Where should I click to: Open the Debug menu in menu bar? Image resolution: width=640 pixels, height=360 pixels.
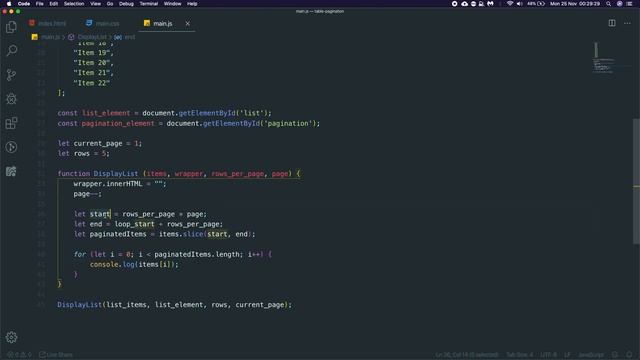coord(126,4)
